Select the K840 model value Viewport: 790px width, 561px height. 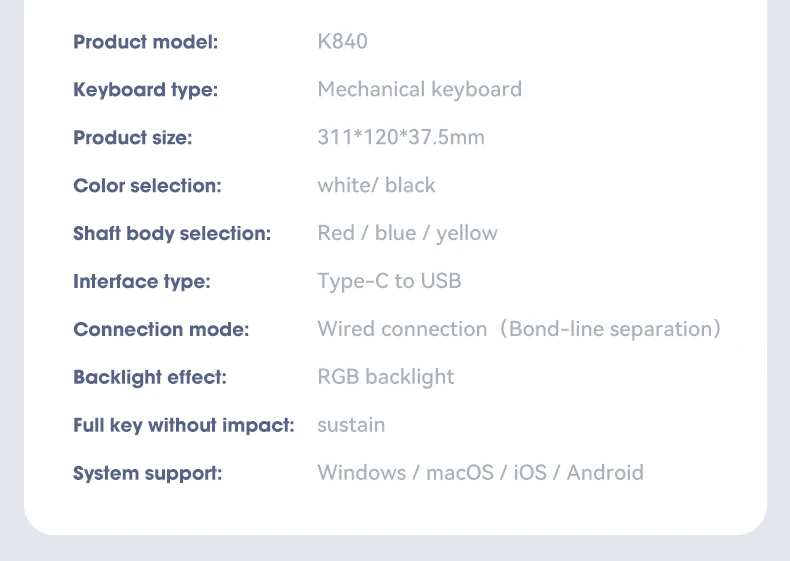tap(342, 42)
